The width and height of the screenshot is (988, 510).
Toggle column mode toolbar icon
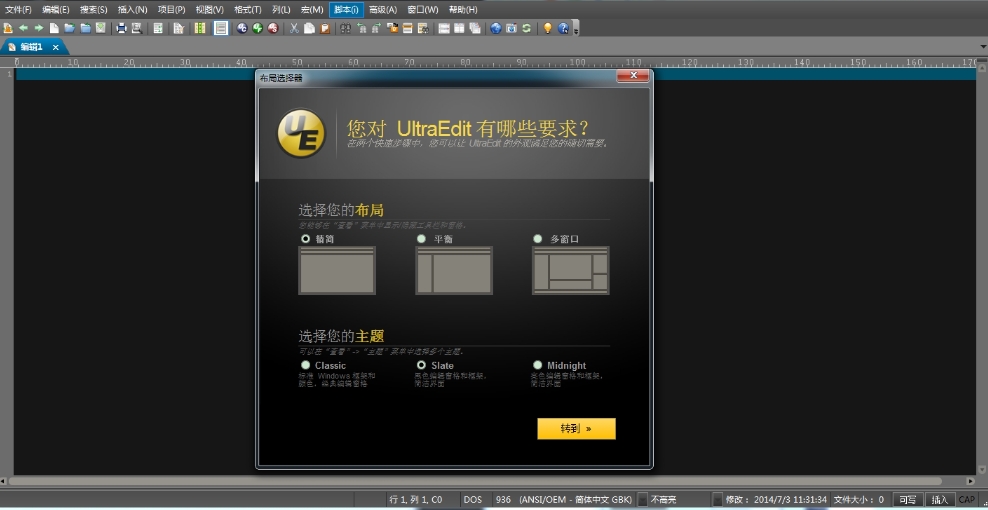(200, 28)
